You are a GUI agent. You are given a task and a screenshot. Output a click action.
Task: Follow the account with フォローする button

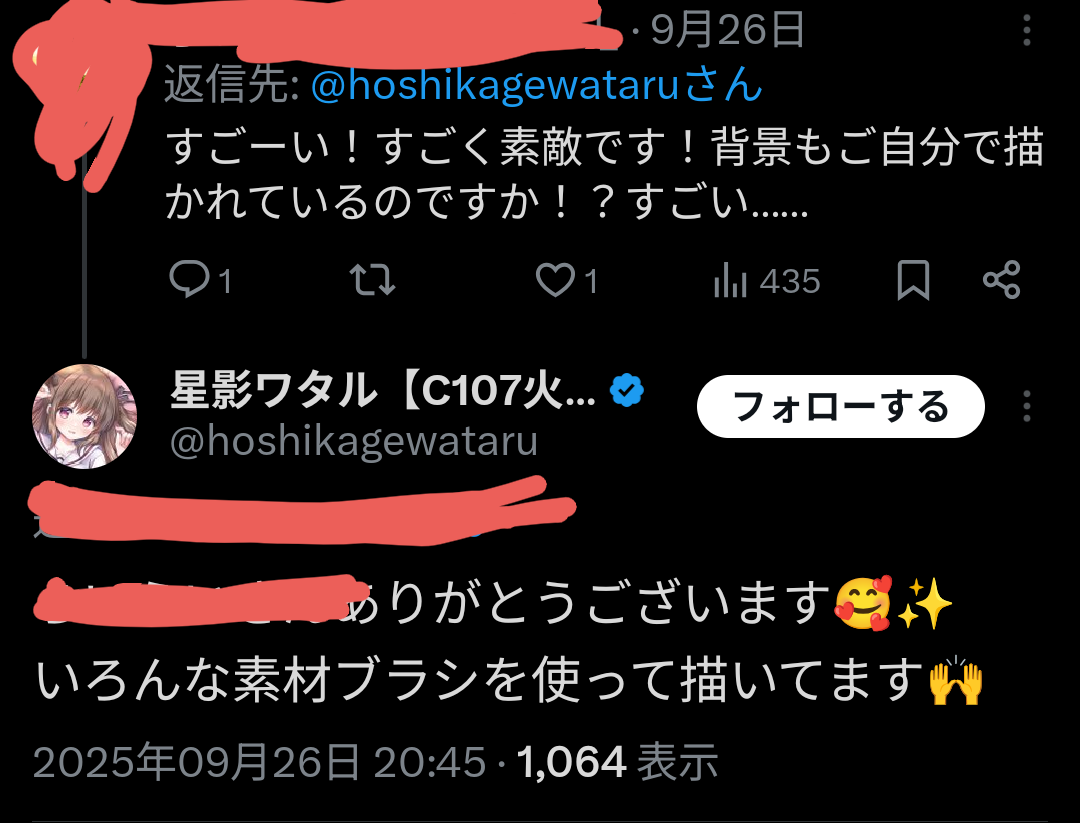coord(840,406)
